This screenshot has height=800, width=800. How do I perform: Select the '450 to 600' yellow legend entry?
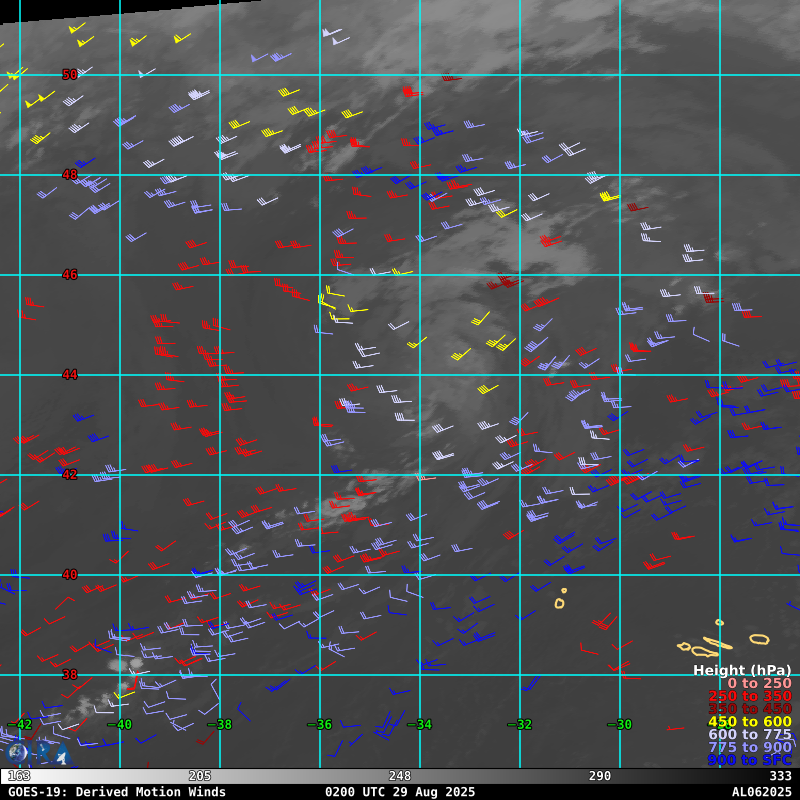[749, 722]
